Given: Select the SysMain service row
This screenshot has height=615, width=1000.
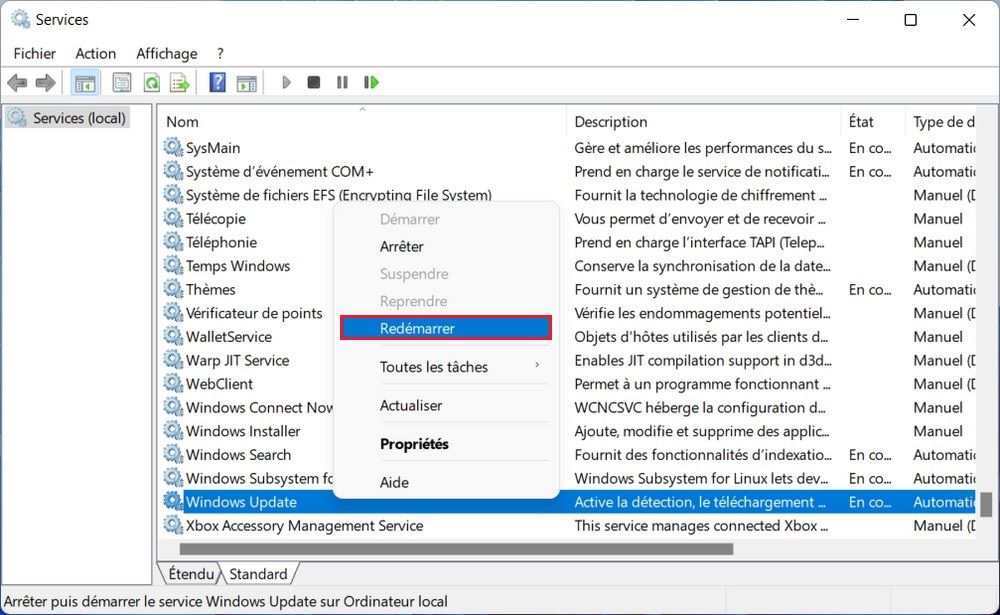Looking at the screenshot, I should coord(569,147).
